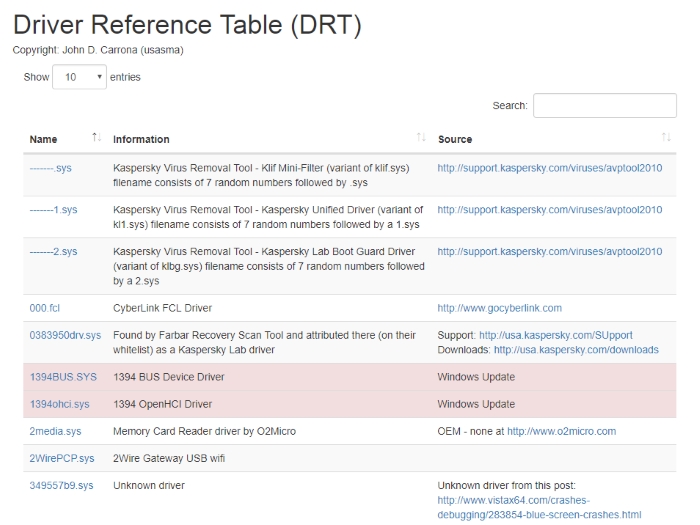
Task: Sort table by Name column arrows
Action: click(96, 138)
